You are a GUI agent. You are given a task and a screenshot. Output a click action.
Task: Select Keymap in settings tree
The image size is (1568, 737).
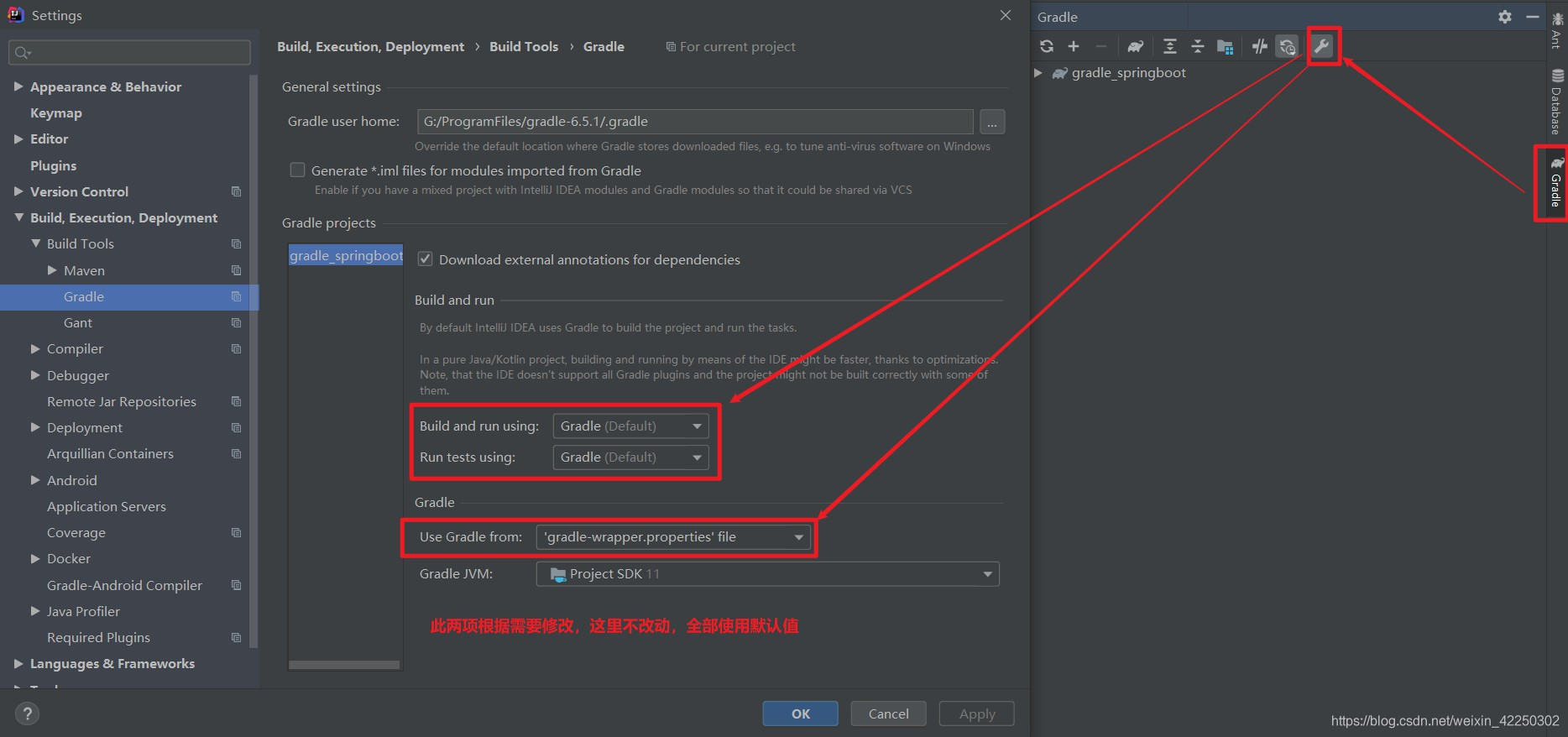click(x=56, y=112)
